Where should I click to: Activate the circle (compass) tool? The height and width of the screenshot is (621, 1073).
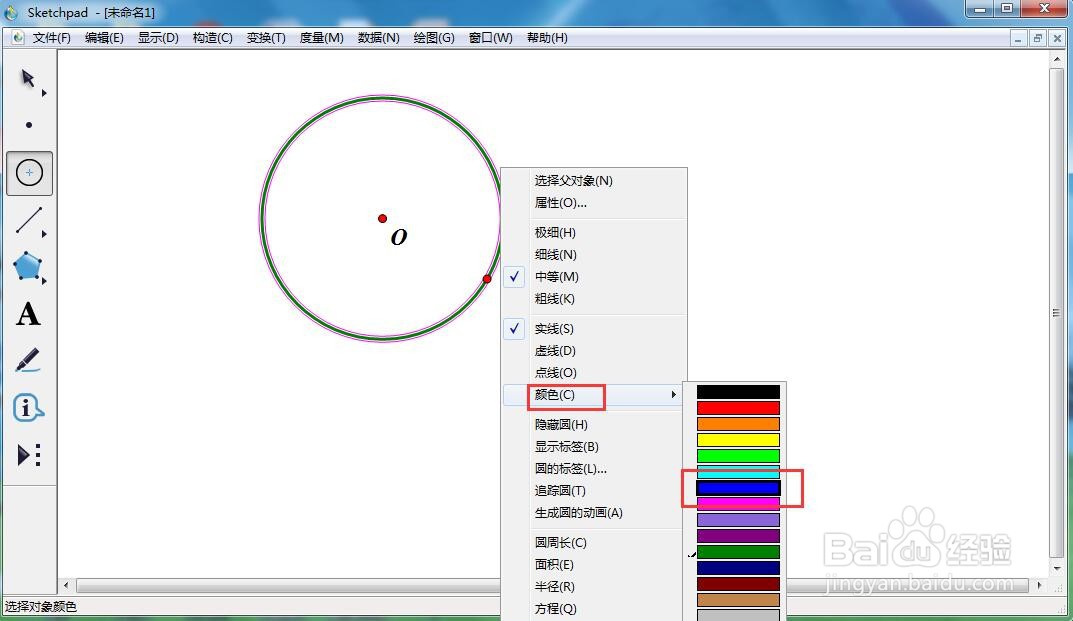28,172
